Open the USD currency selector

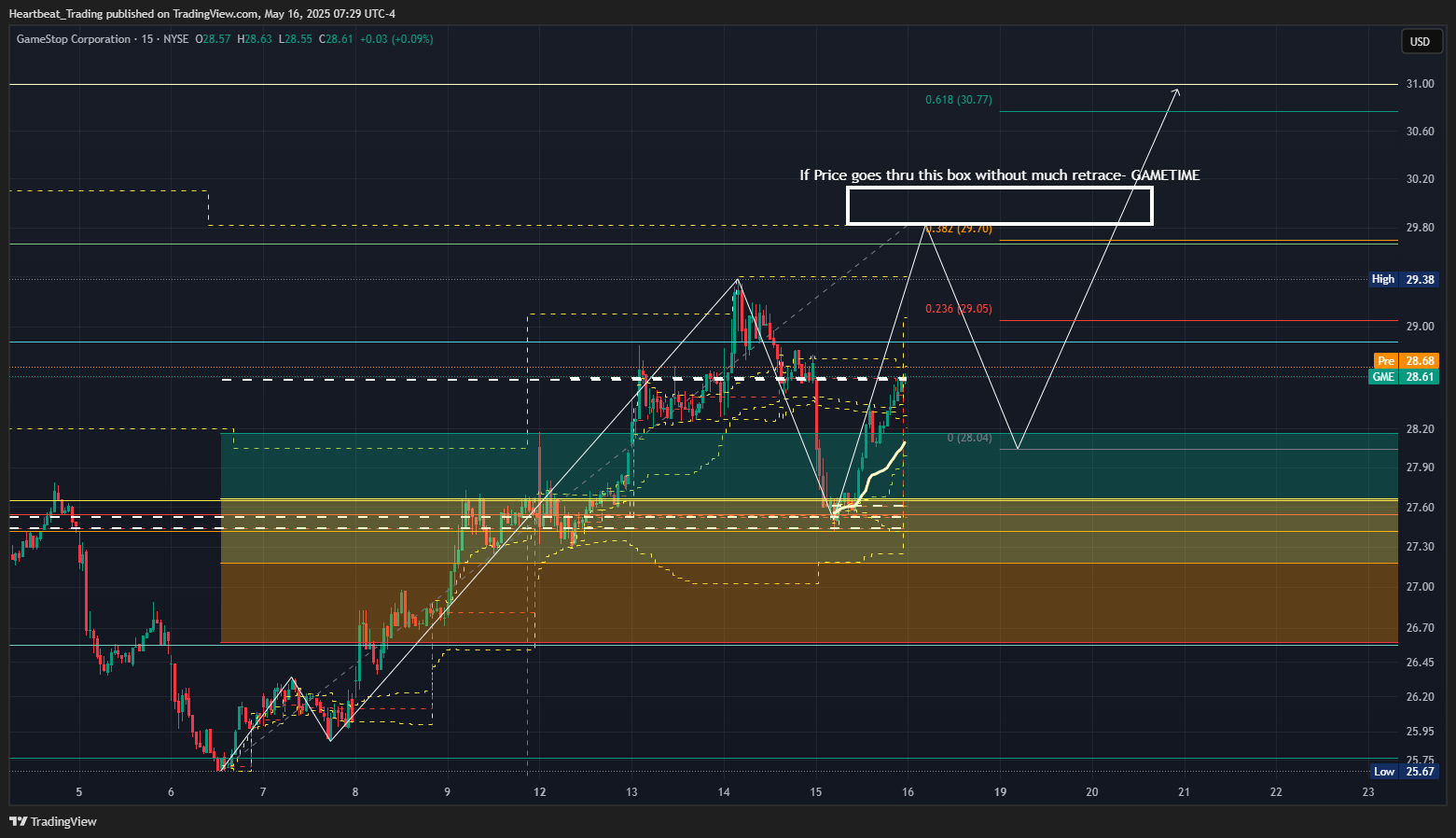click(x=1420, y=41)
